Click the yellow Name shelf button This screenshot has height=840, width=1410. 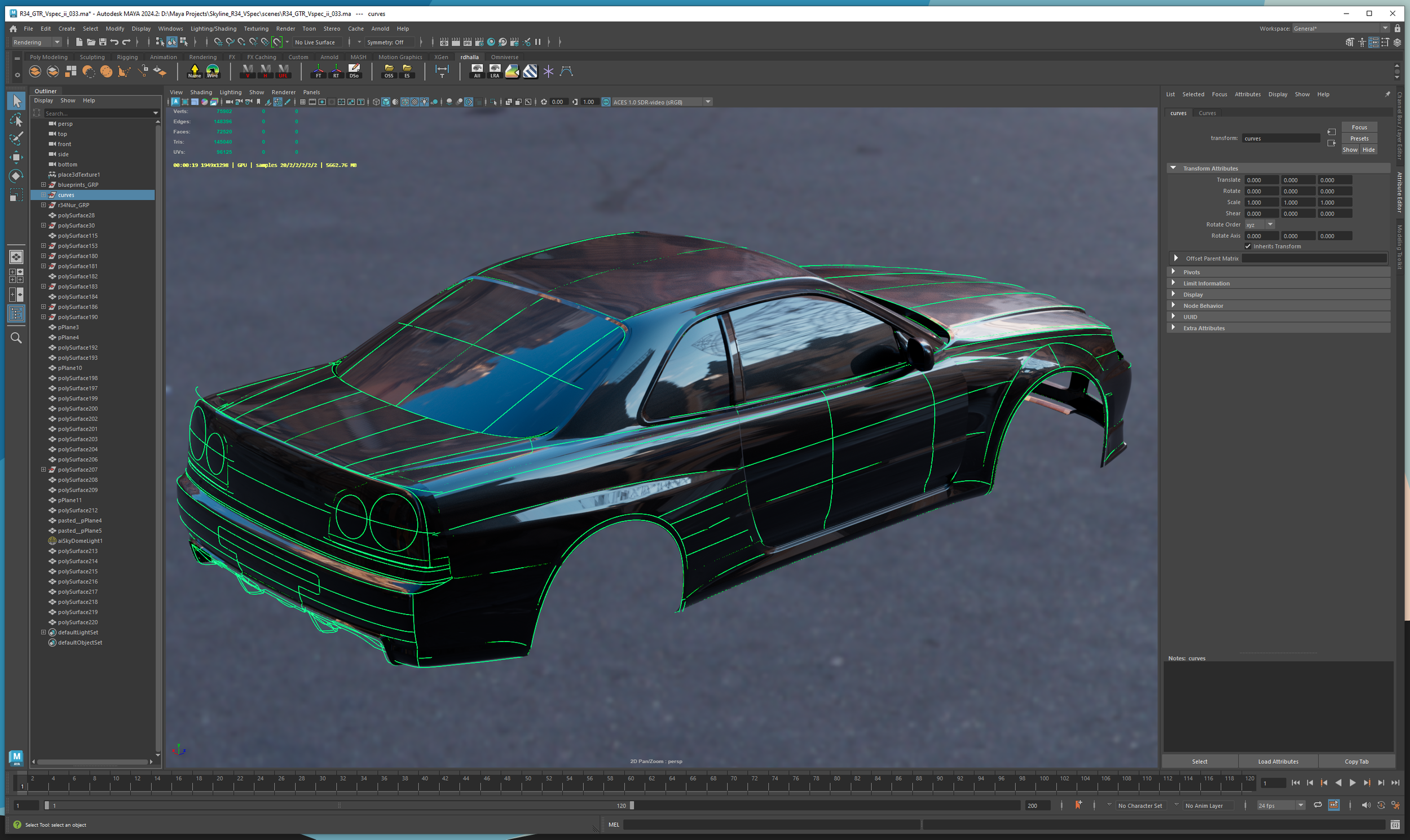[194, 71]
